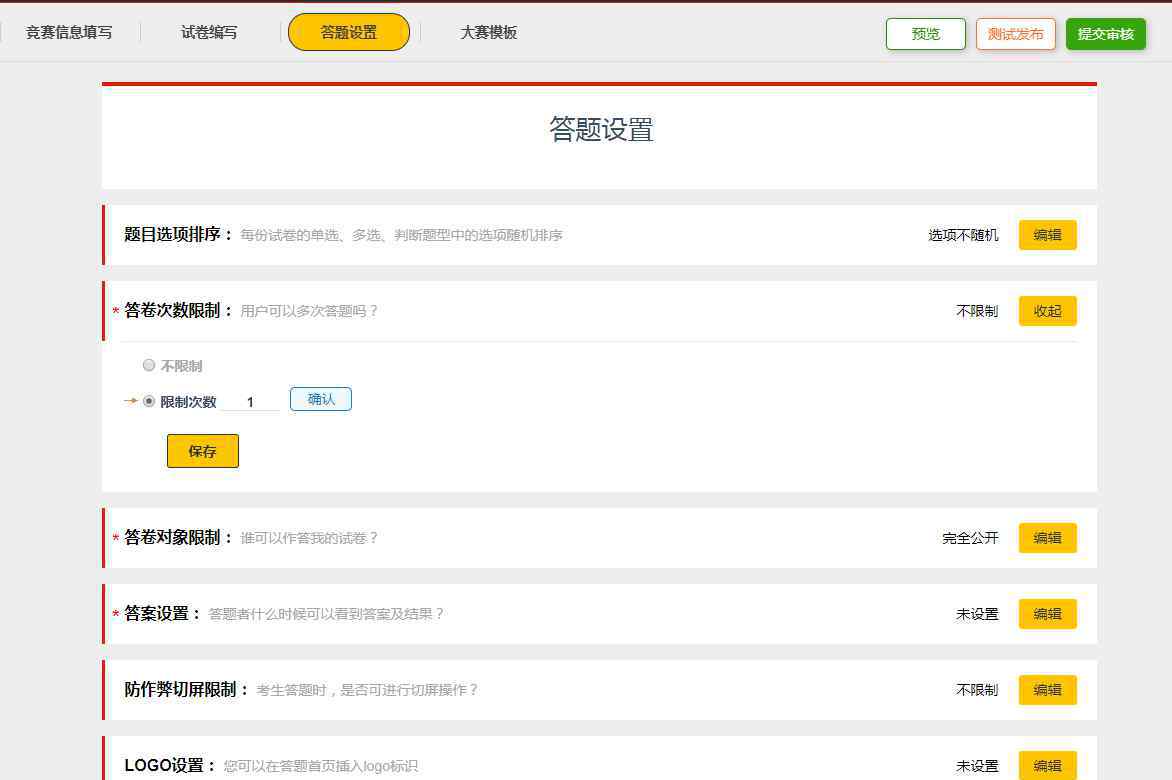This screenshot has width=1172, height=780.
Task: Click the 测试发布 button
Action: click(x=1015, y=34)
